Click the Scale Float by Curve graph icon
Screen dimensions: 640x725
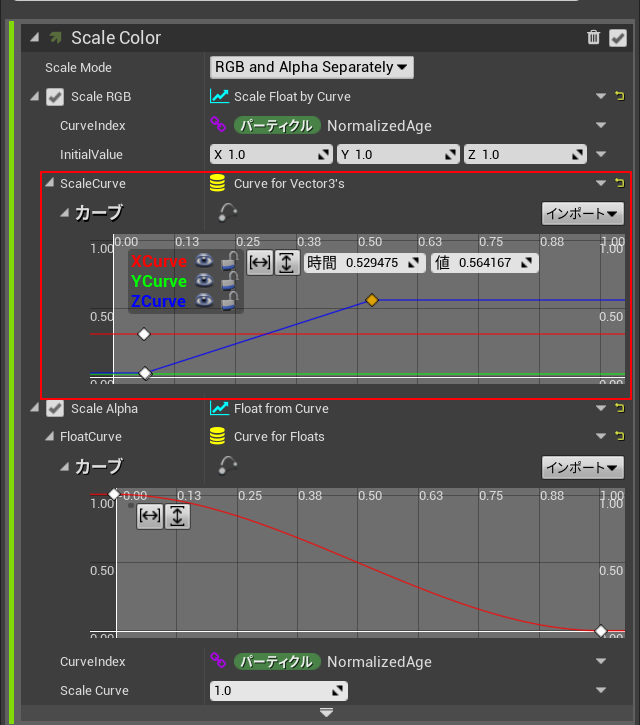click(x=219, y=96)
